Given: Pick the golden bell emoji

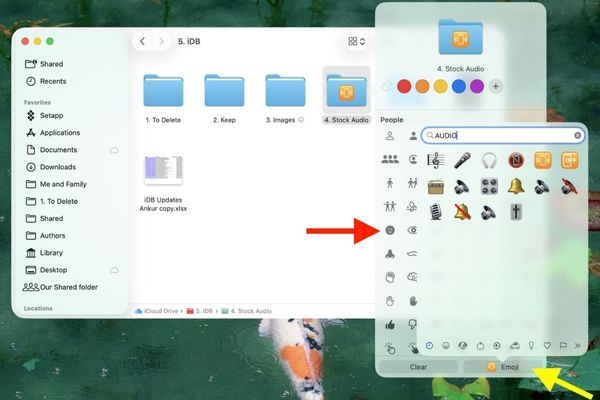Looking at the screenshot, I should tap(516, 186).
